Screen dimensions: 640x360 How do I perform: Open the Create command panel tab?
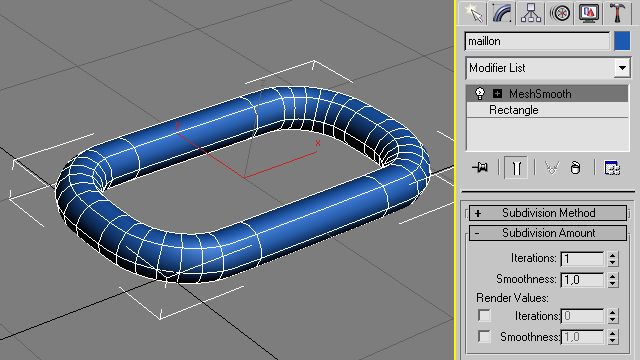[473, 13]
